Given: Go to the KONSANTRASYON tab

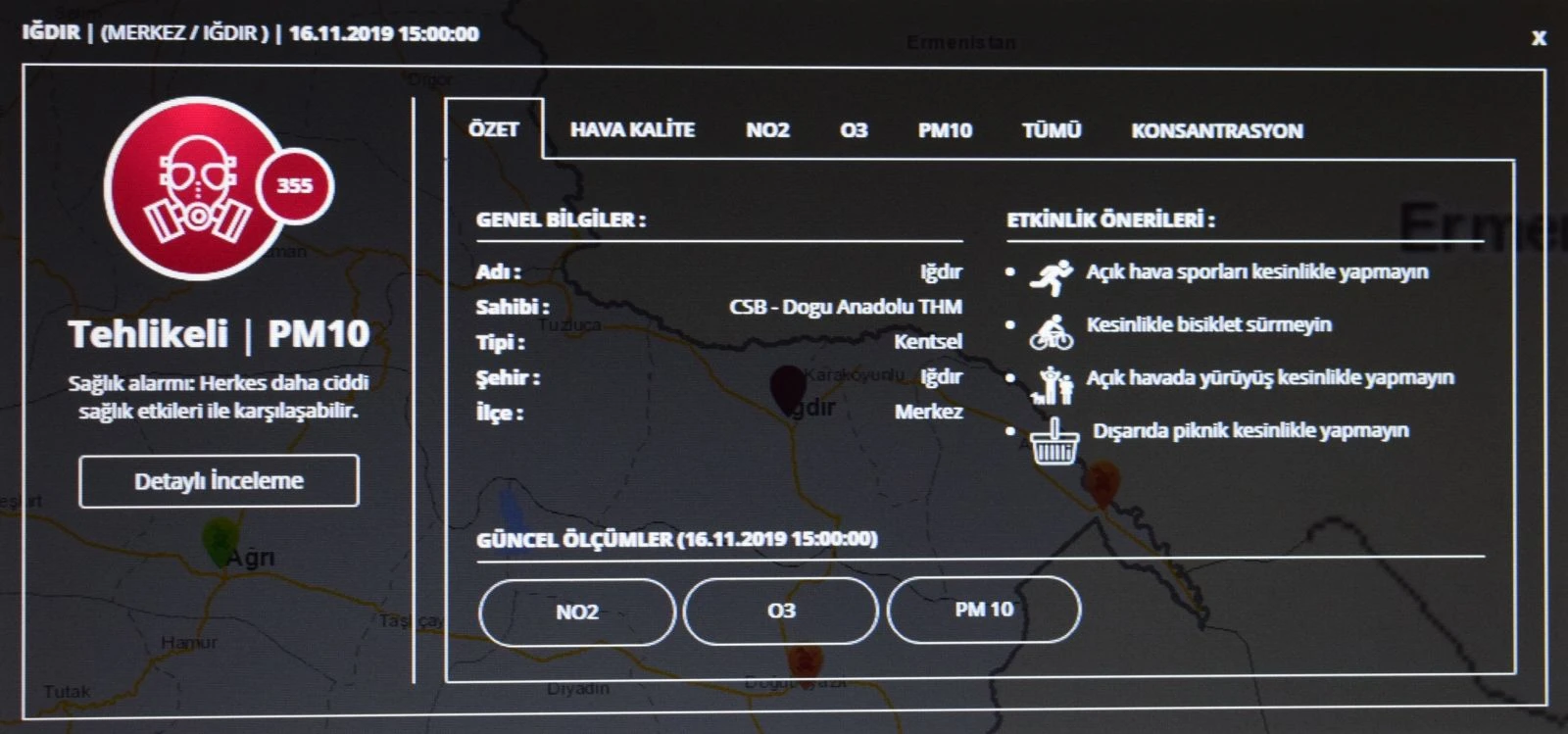Looking at the screenshot, I should click(x=1217, y=131).
